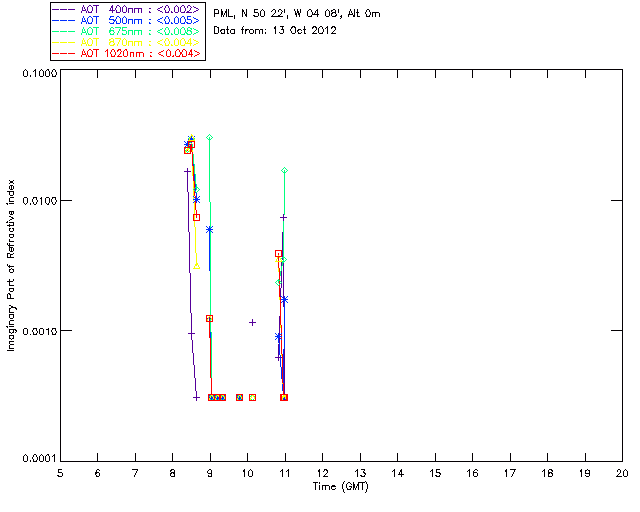Click the AOT 500nm legend entry
The width and height of the screenshot is (640, 512).
127,20
